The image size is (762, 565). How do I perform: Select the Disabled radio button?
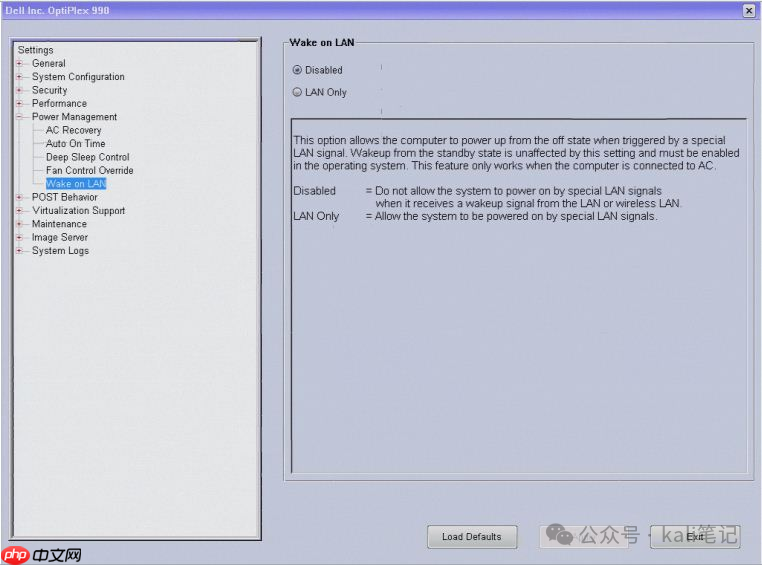[x=297, y=70]
